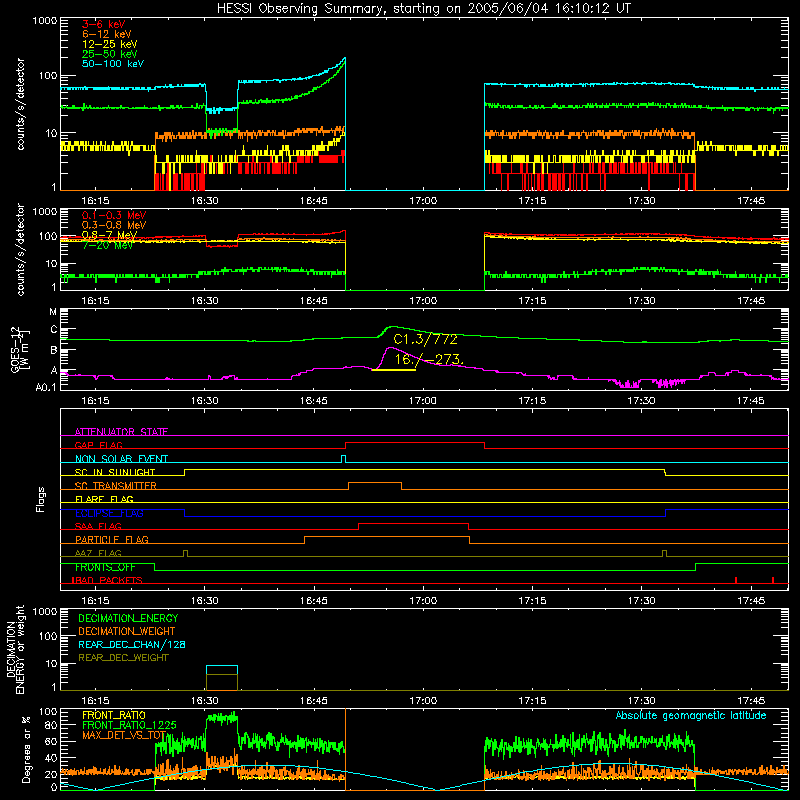Click the MAX_DET_VS_TOT legend entry

tap(124, 735)
